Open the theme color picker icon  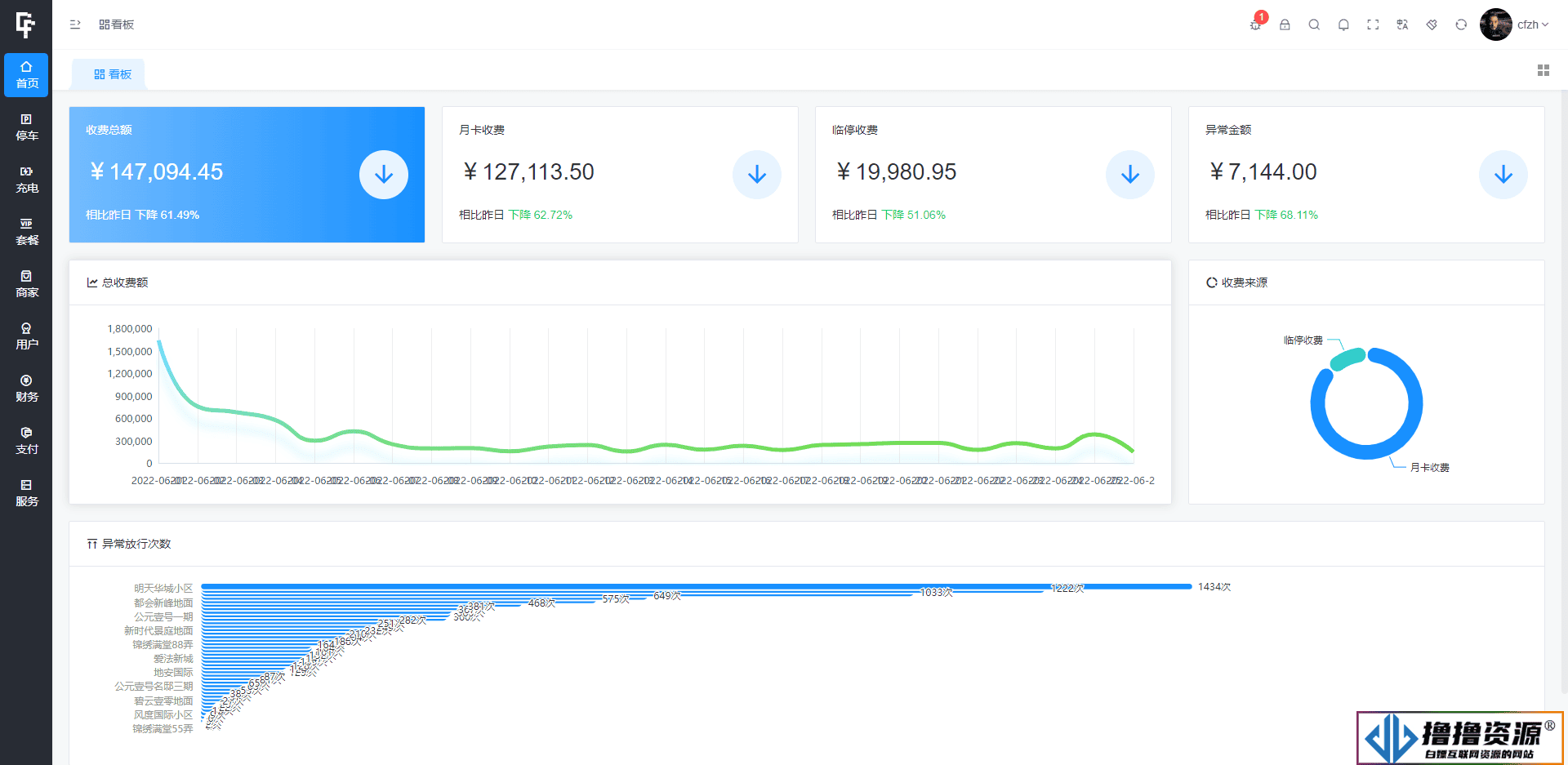click(1432, 24)
